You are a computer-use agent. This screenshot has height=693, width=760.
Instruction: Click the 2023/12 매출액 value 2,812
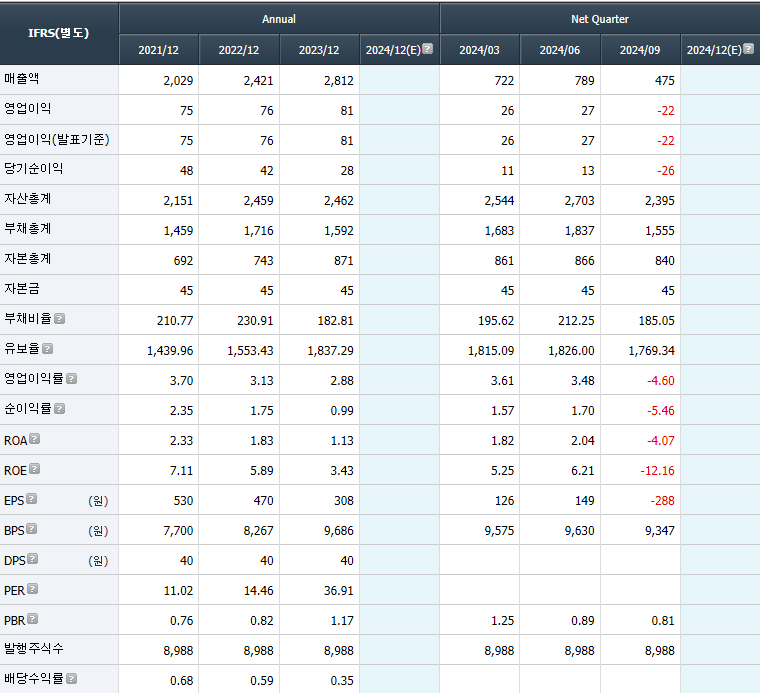pos(338,80)
